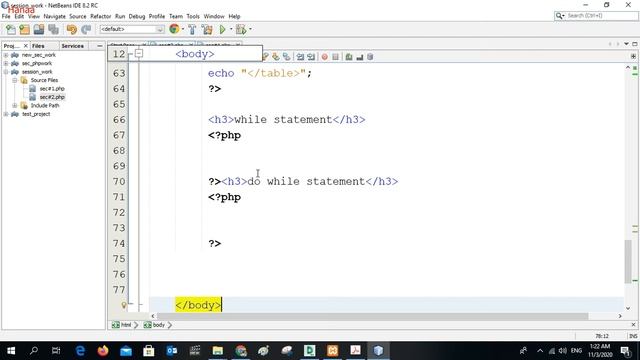Expand the test_project node
Screen dimensions: 640x360
pyautogui.click(x=6, y=114)
